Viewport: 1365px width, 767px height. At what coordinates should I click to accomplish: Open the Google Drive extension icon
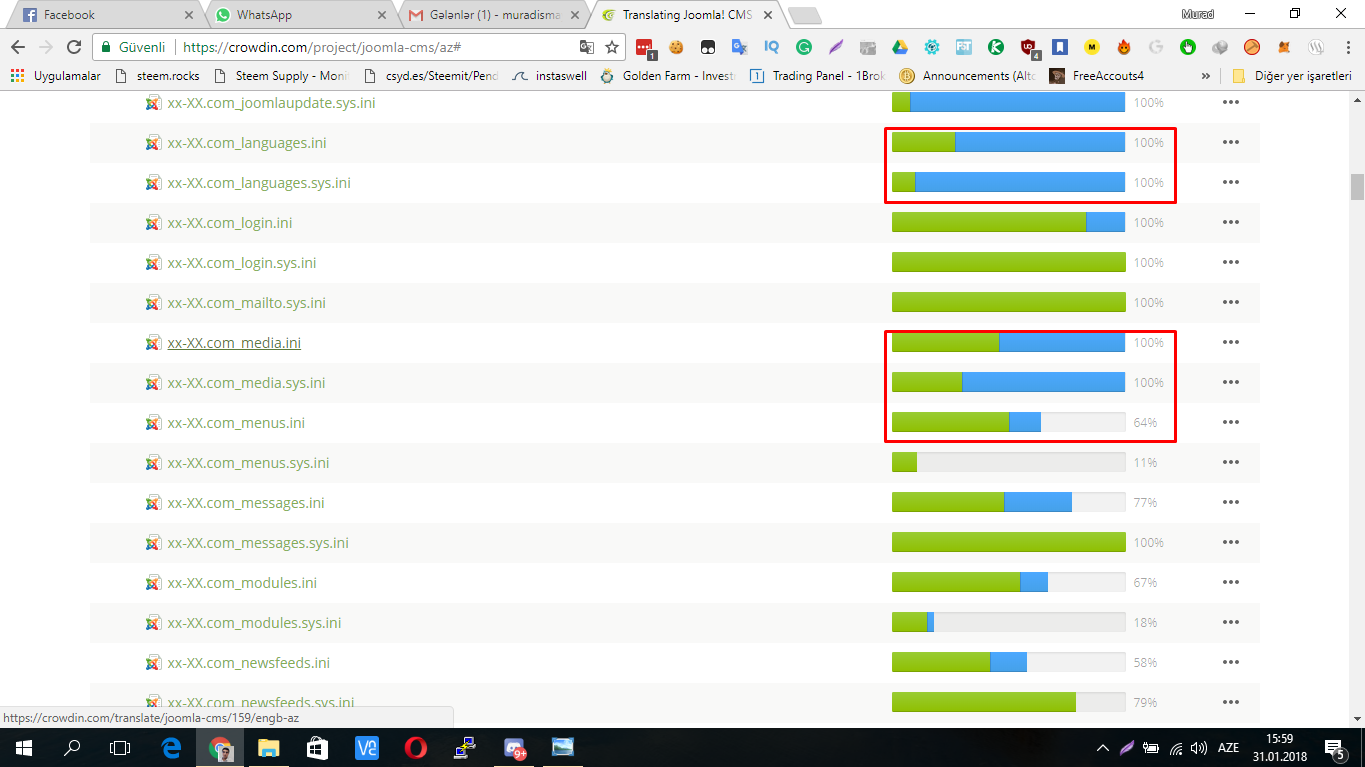pyautogui.click(x=899, y=47)
